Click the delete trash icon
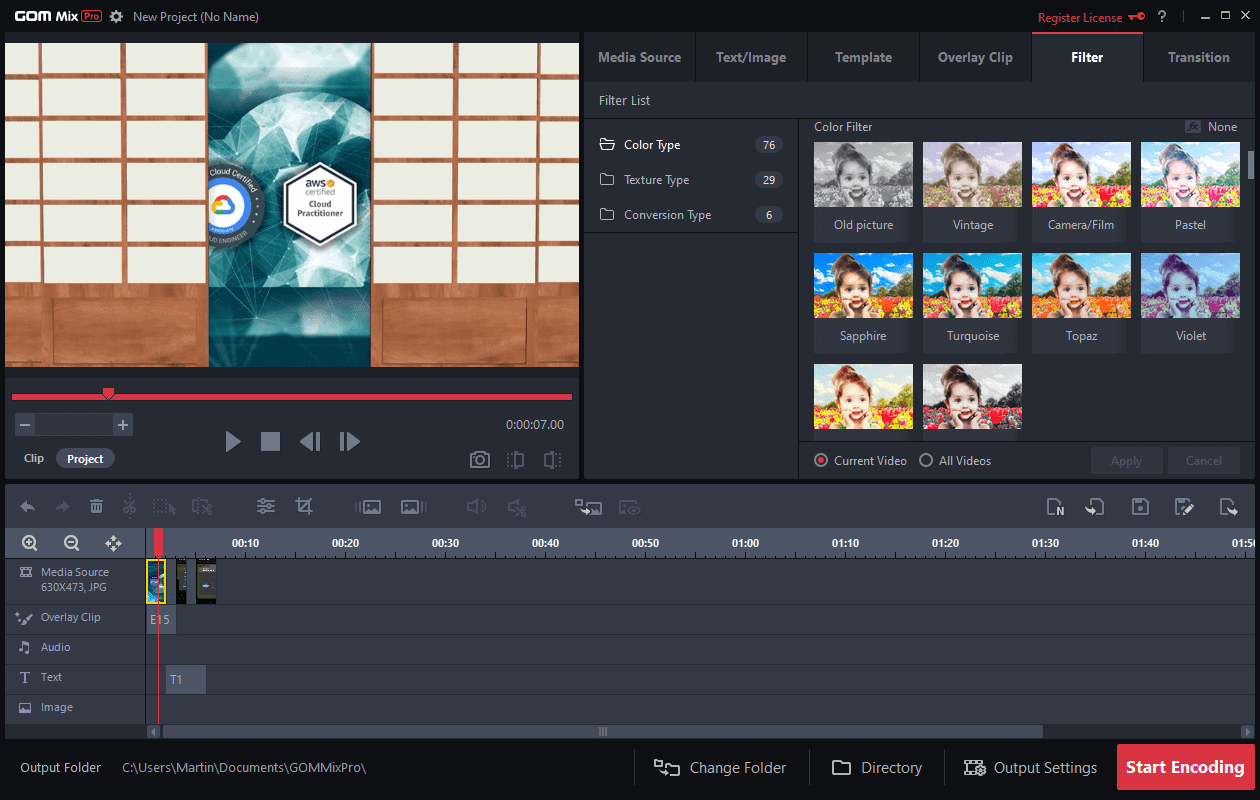1260x800 pixels. pos(96,507)
